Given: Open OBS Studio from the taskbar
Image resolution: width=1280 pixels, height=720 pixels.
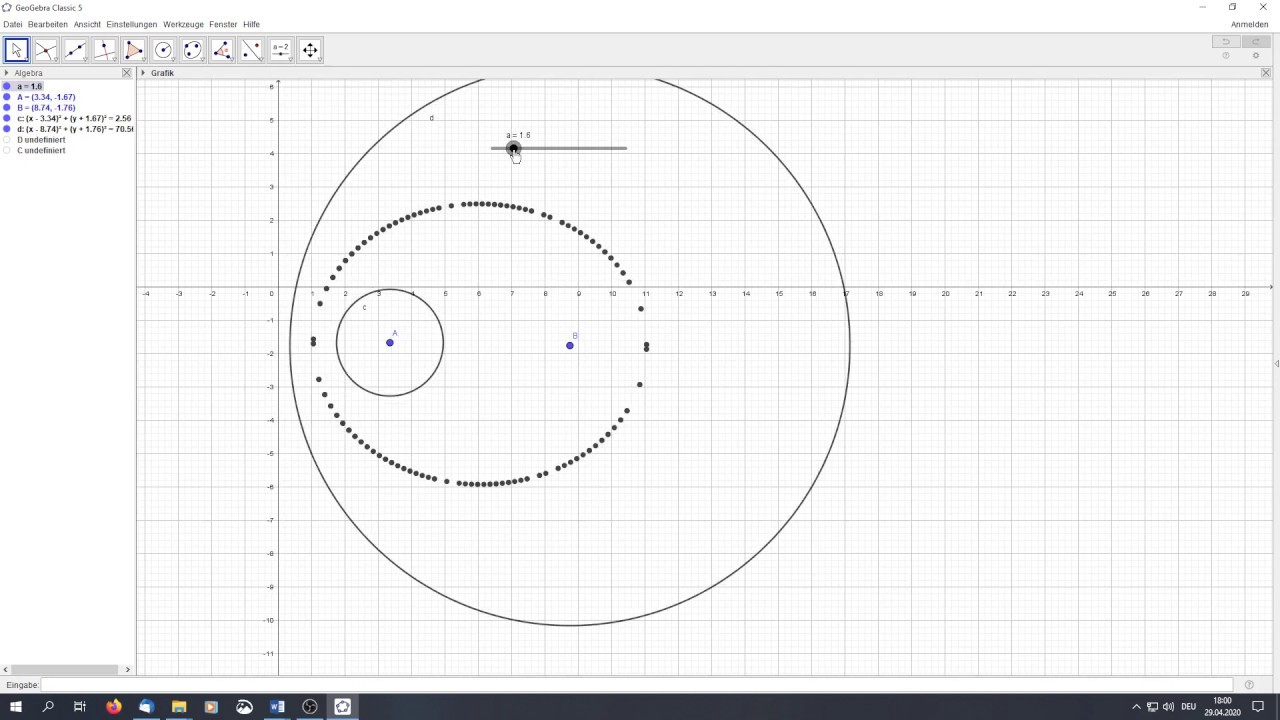Looking at the screenshot, I should pos(310,707).
